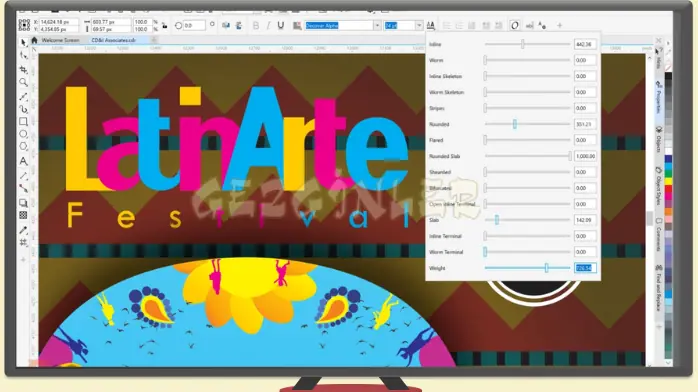The image size is (698, 392).
Task: Select the Connector tool
Action: pos(24,189)
